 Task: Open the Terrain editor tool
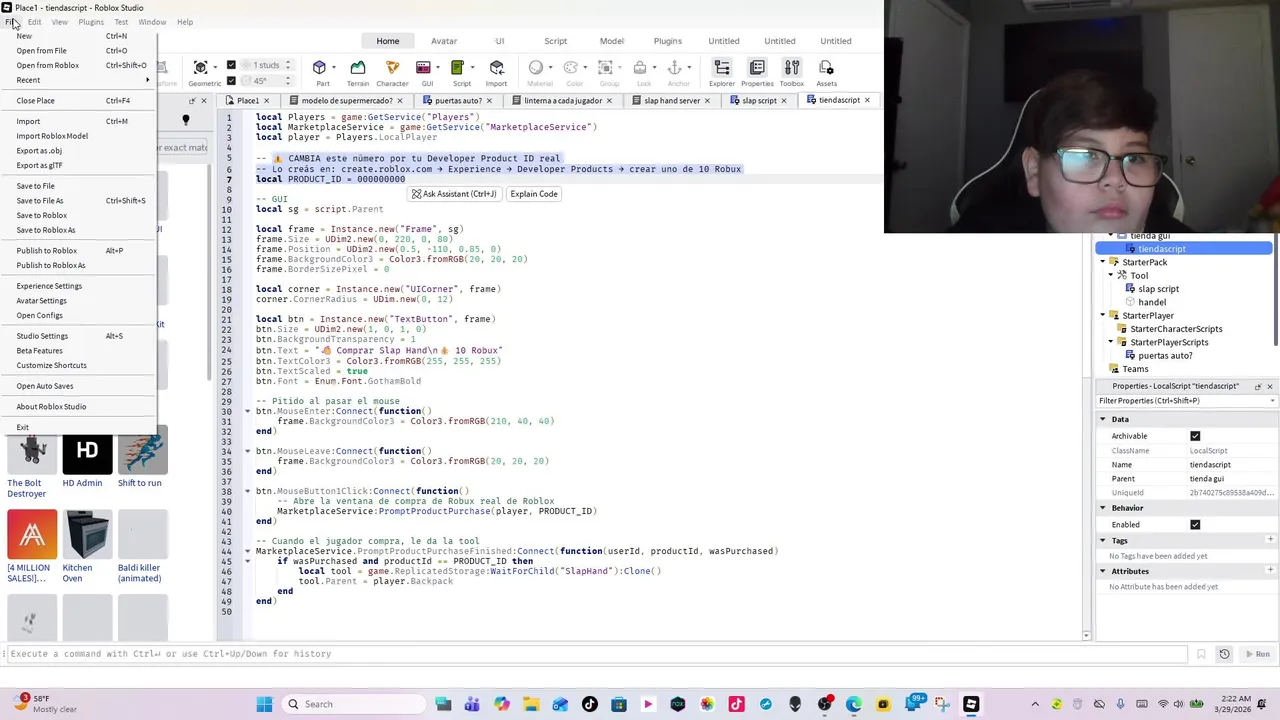click(357, 68)
